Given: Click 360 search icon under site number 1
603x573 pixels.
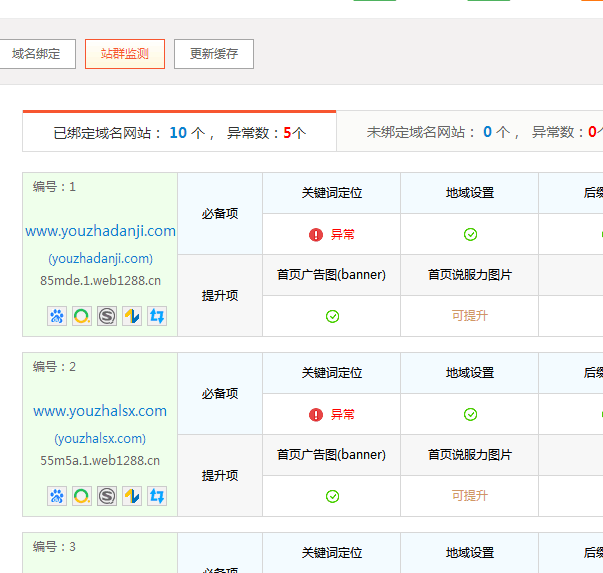Looking at the screenshot, I should coord(82,316).
